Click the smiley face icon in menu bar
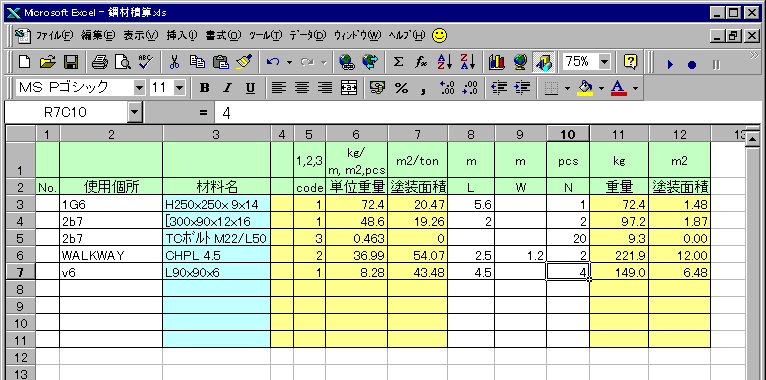The height and width of the screenshot is (380, 766). (x=440, y=35)
